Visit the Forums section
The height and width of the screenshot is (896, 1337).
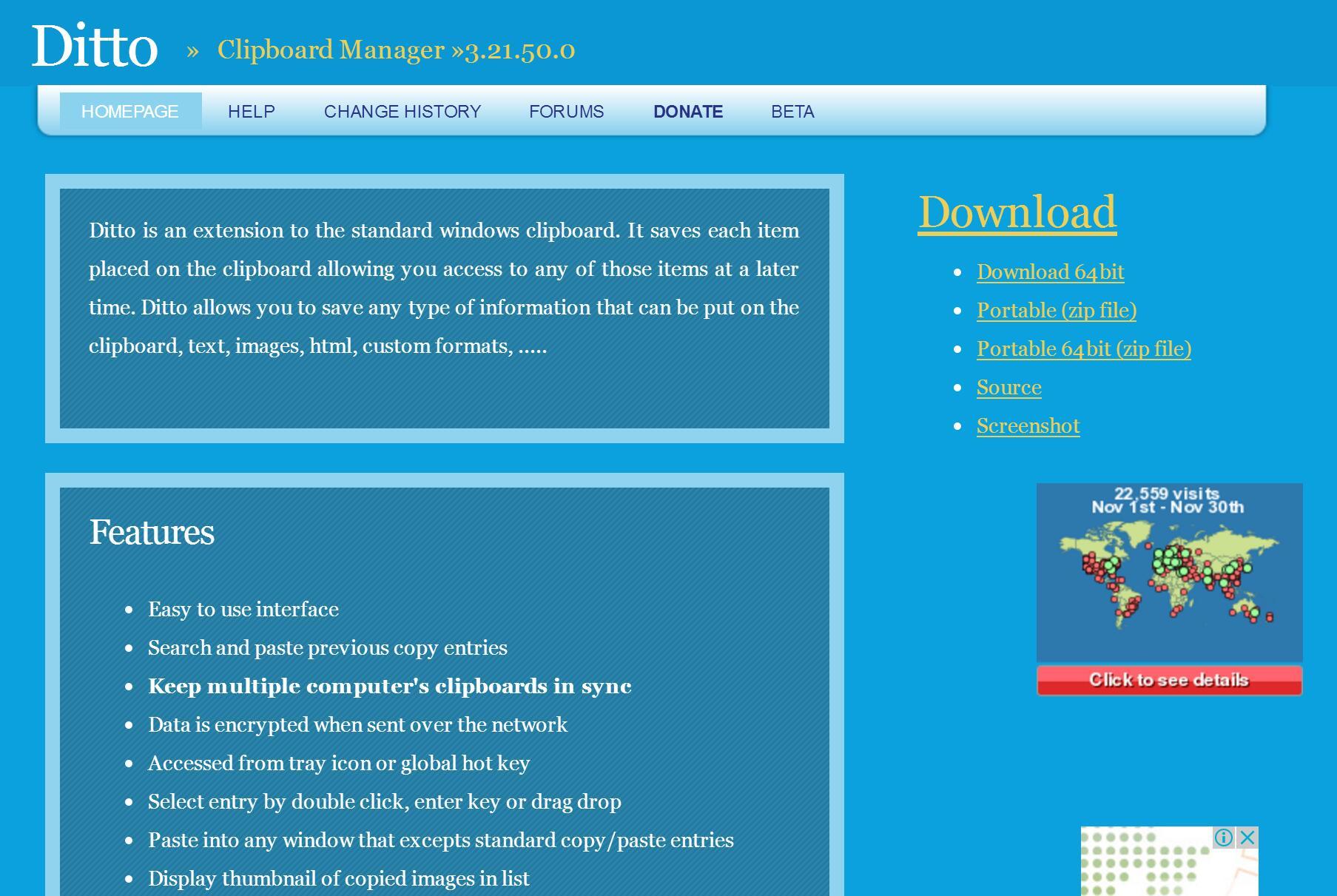(567, 112)
